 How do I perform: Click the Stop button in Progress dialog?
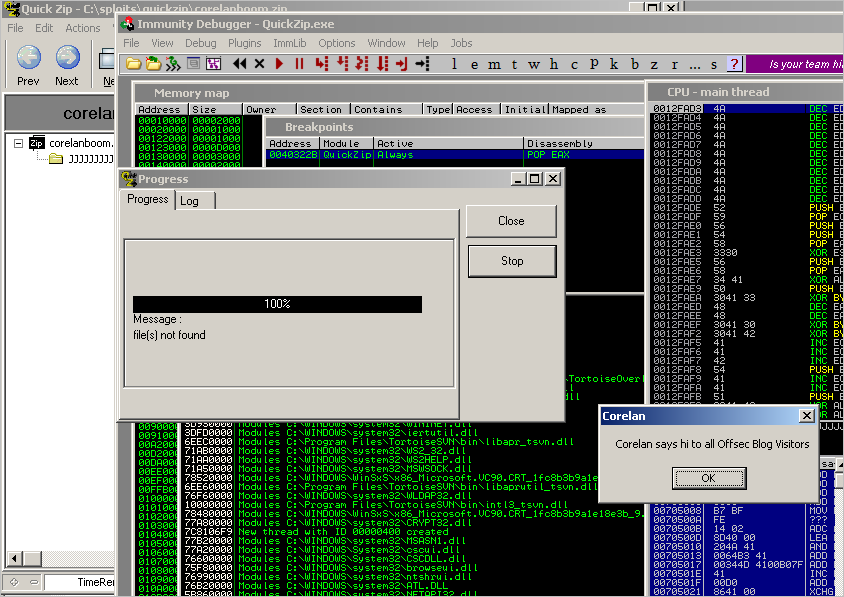[511, 261]
